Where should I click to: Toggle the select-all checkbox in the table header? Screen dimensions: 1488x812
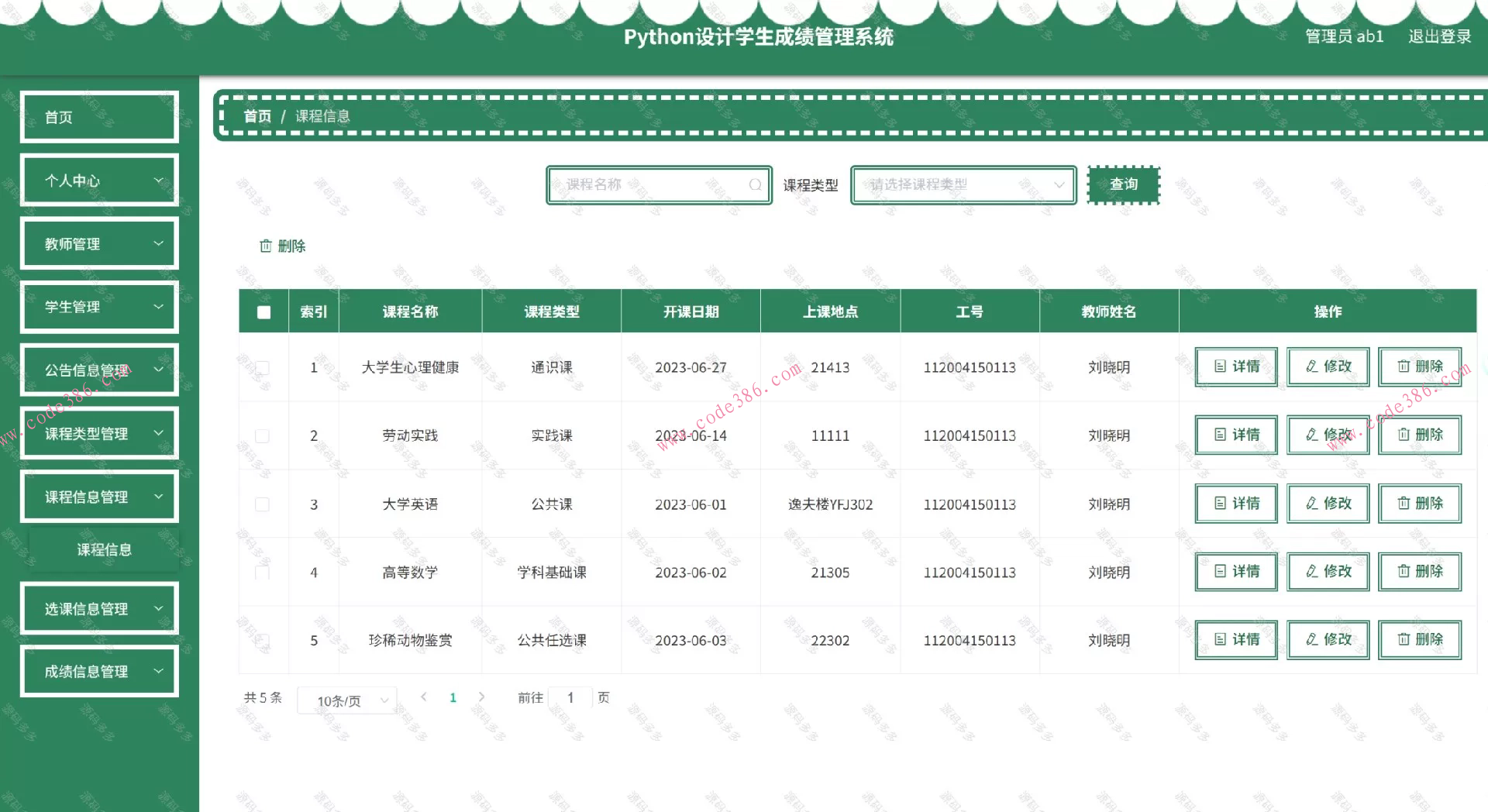(263, 311)
